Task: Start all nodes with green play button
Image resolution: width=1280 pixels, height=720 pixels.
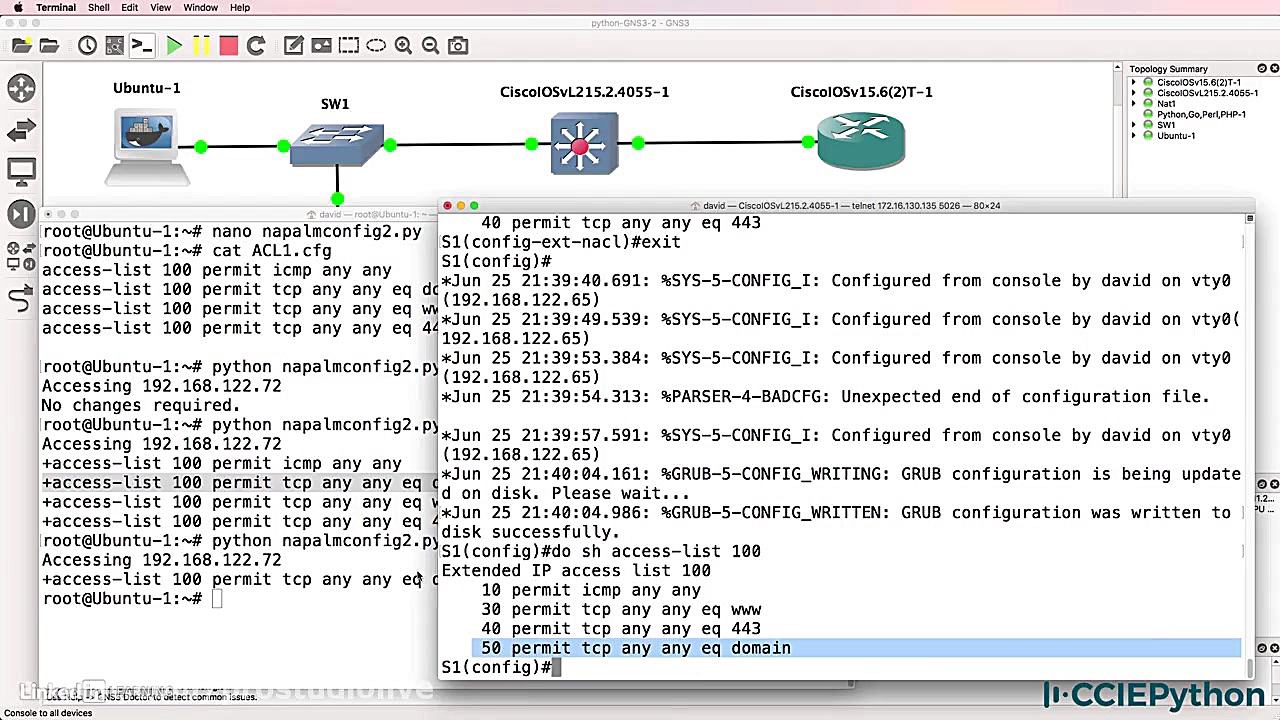Action: (x=174, y=45)
